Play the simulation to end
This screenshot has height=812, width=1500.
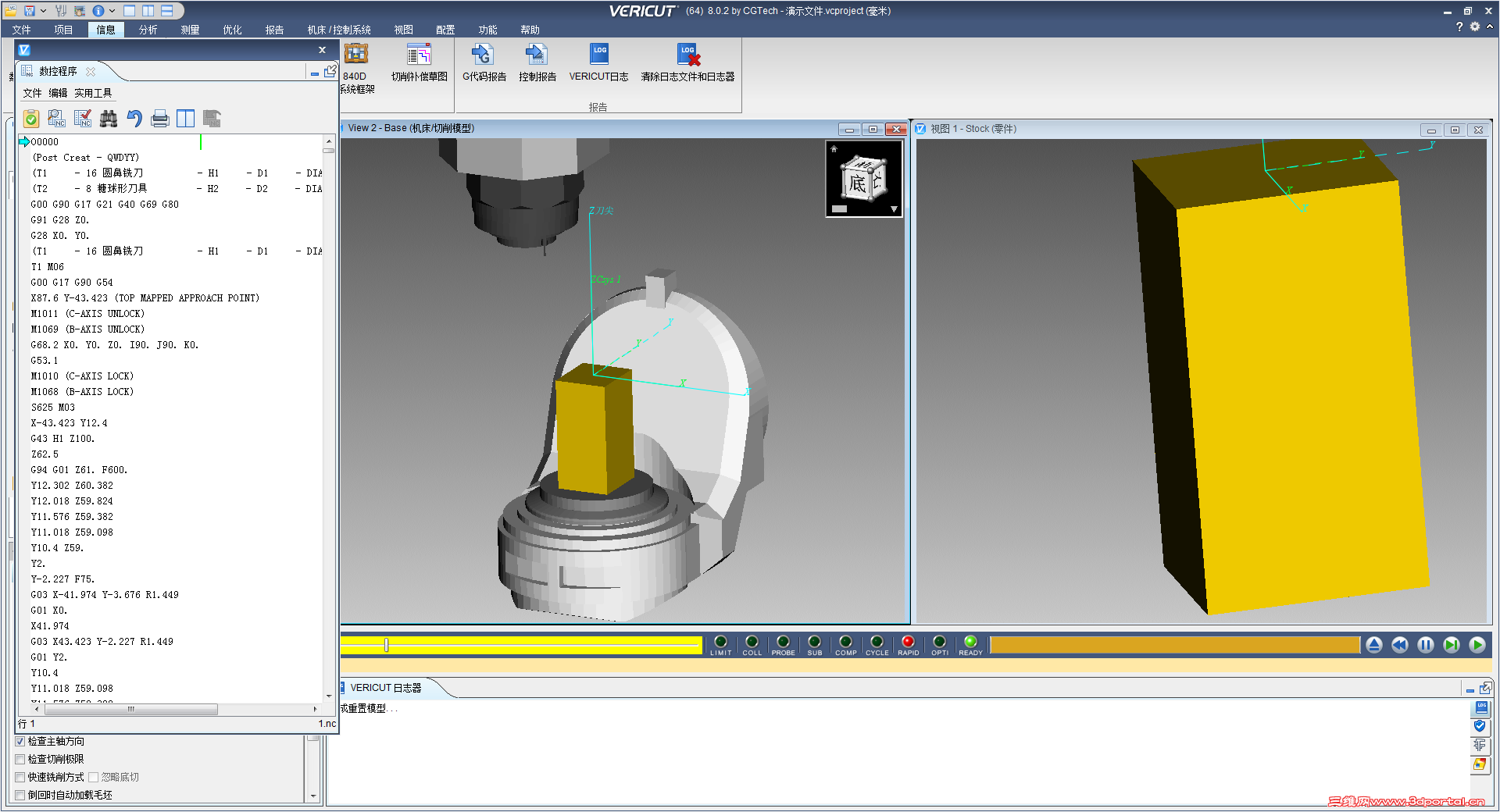pos(1477,645)
